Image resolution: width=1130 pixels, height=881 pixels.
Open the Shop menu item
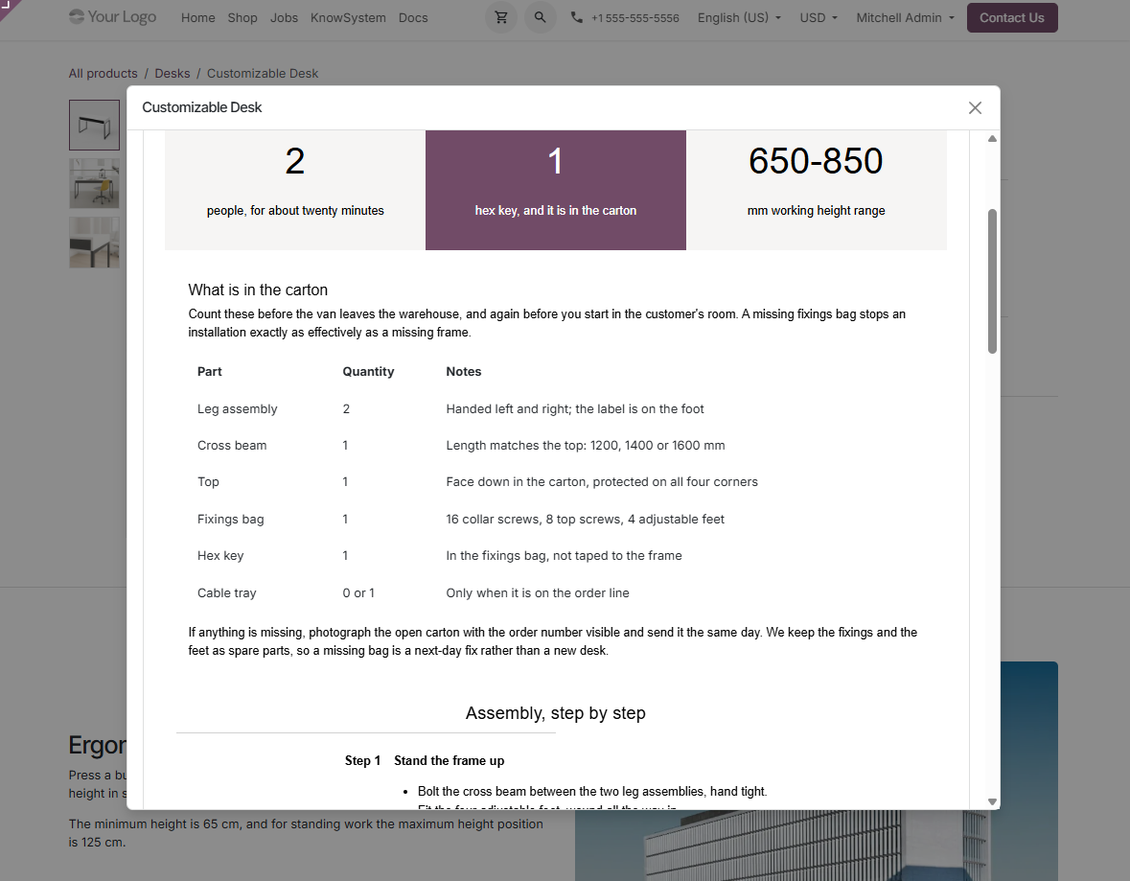pyautogui.click(x=242, y=17)
